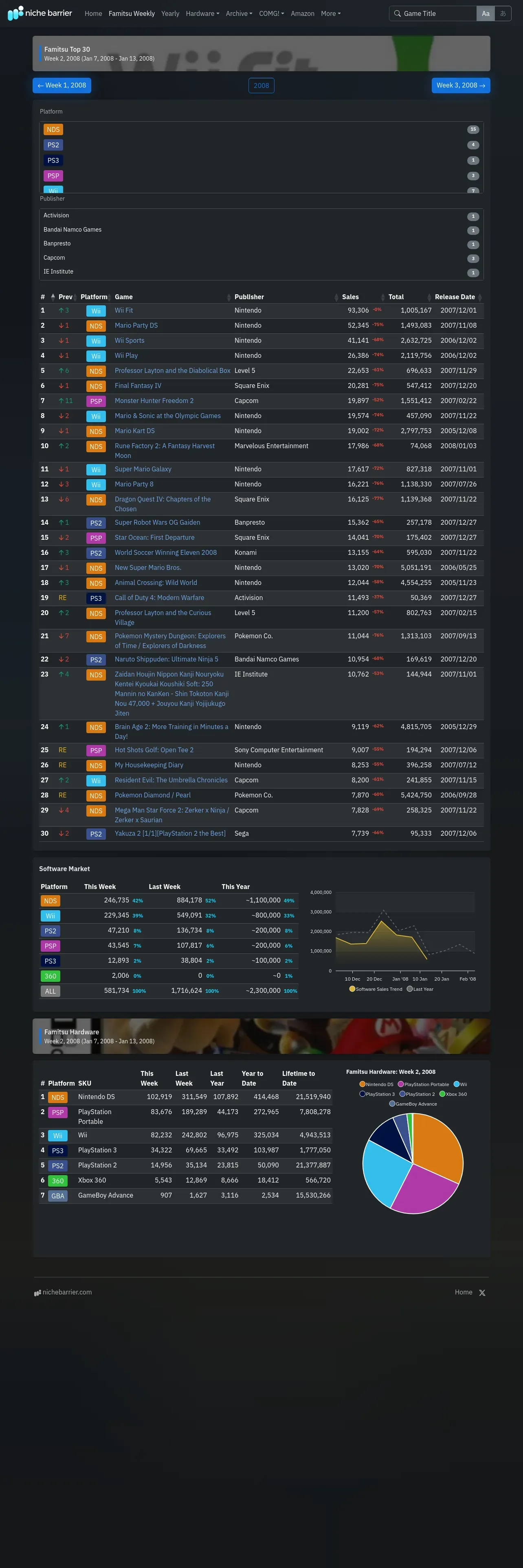Open the Mario Party DS game link

136,326
